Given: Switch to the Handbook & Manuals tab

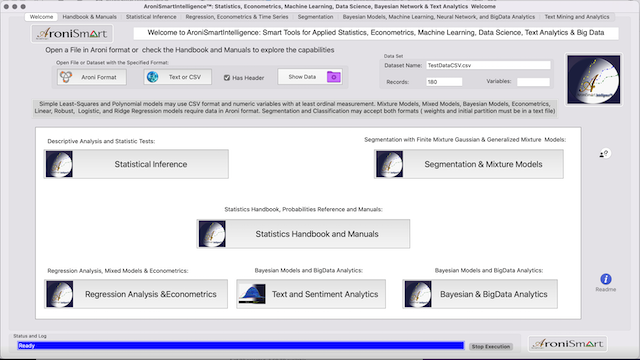Looking at the screenshot, I should tap(89, 17).
